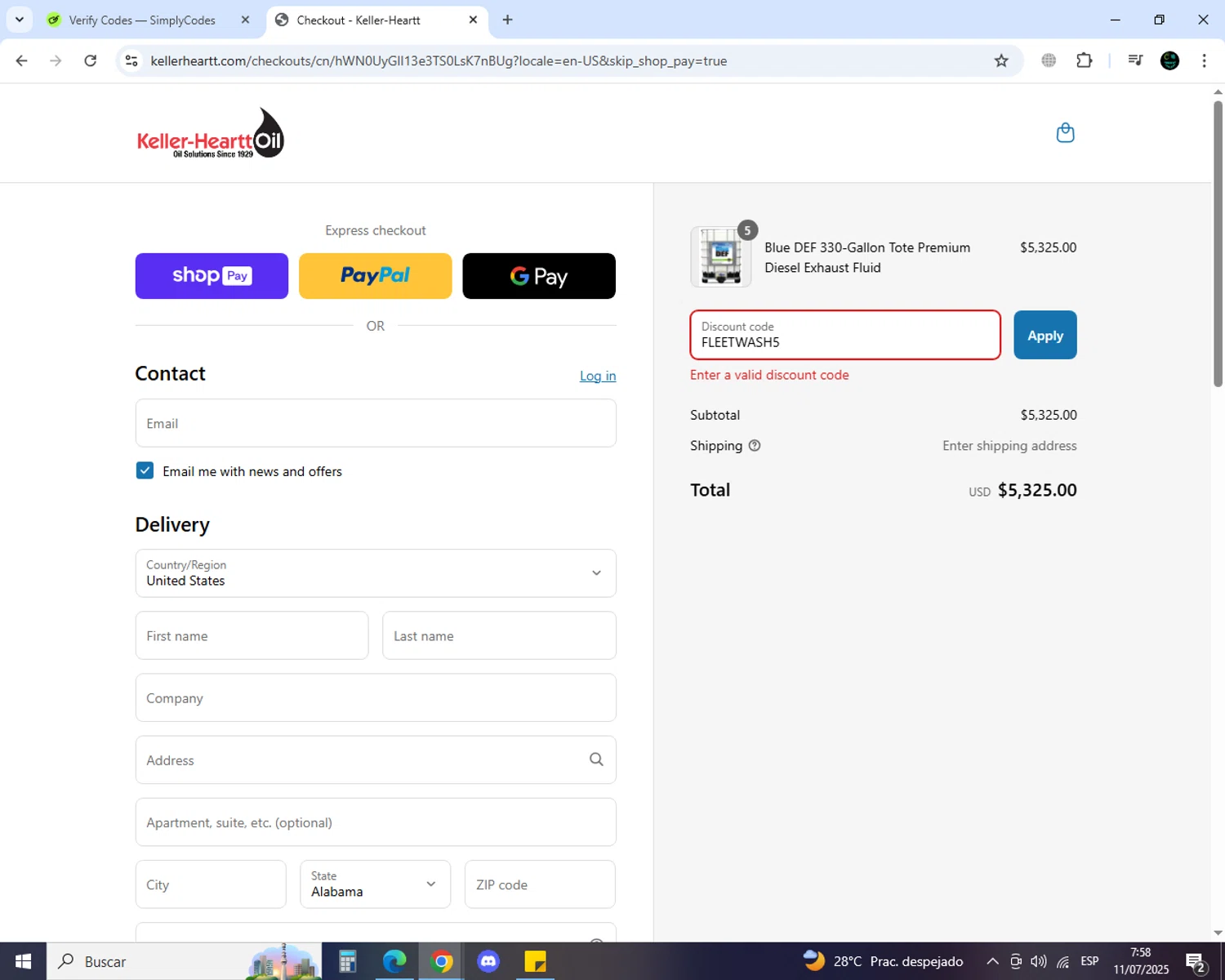Click the City field
Viewport: 1225px width, 980px height.
[211, 884]
